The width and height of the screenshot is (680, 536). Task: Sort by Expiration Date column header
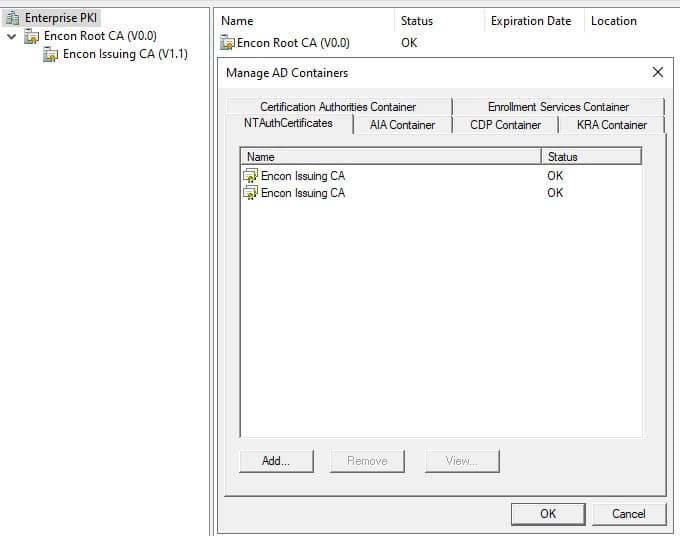click(x=530, y=21)
